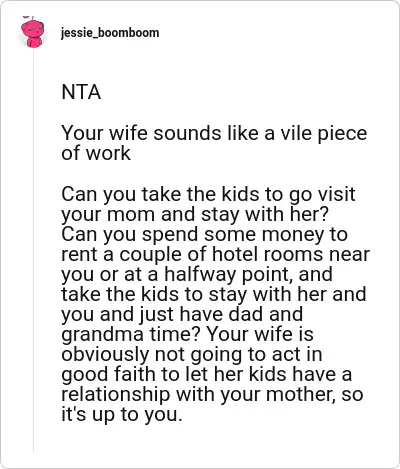Click the 'rent a couple of hotel rooms' line

coord(215,254)
